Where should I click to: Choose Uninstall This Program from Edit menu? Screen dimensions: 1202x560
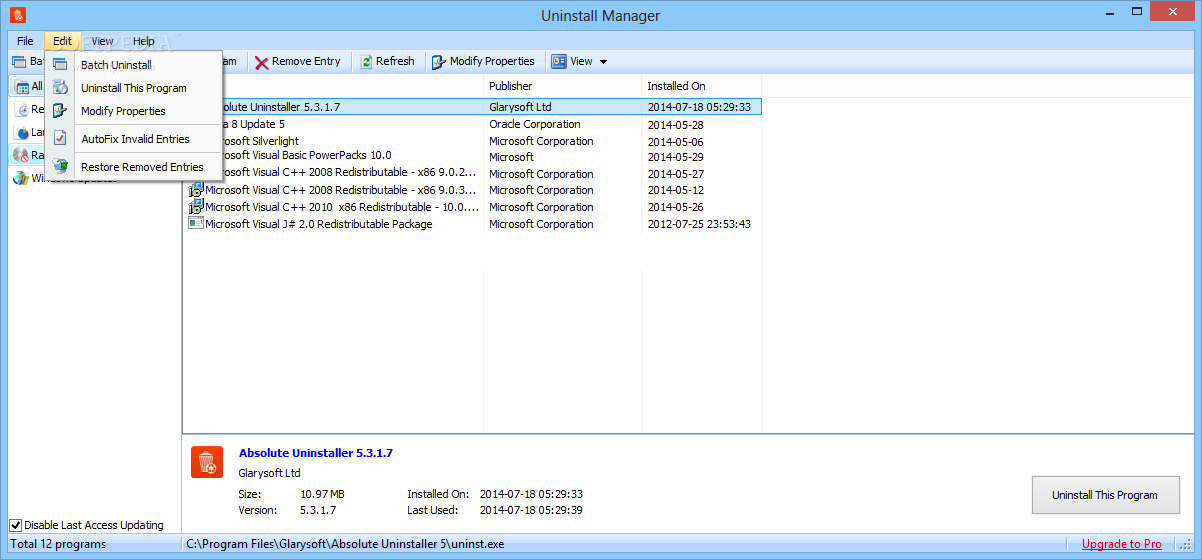click(134, 88)
